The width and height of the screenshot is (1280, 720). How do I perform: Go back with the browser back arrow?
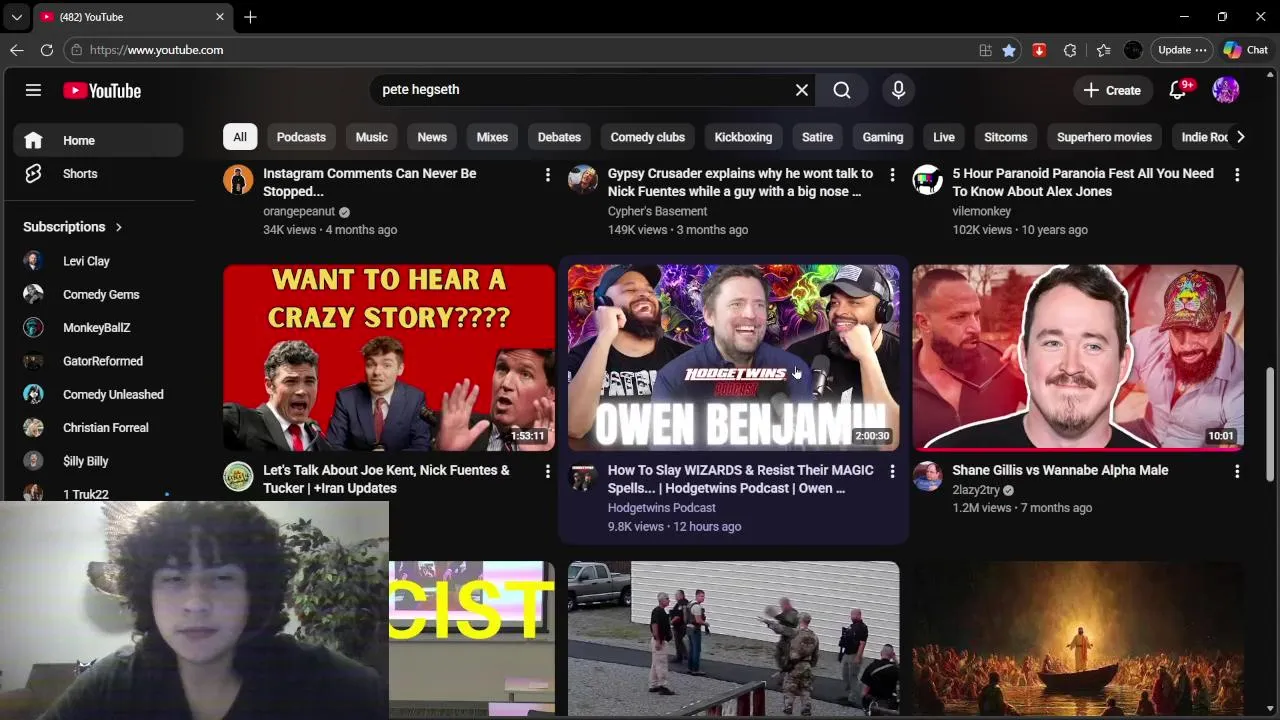pyautogui.click(x=17, y=50)
